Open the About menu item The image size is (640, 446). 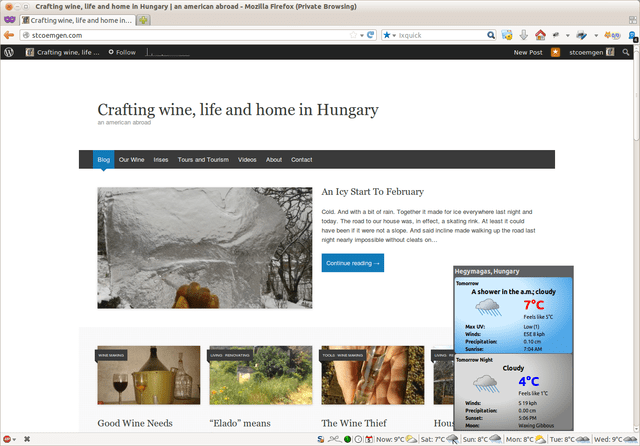point(274,160)
